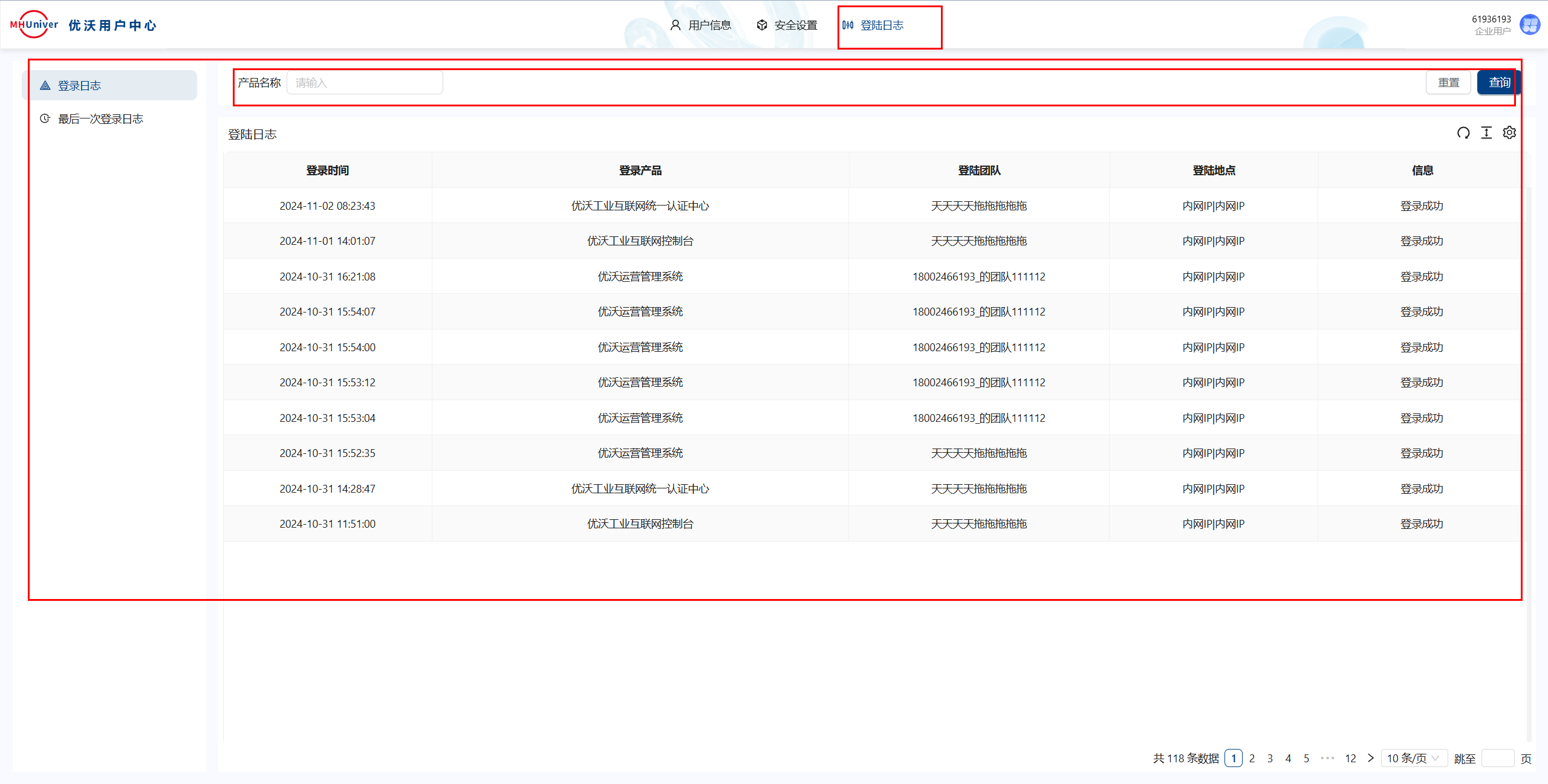Viewport: 1548px width, 784px height.
Task: Click the 用户信息 person icon
Action: [x=675, y=25]
